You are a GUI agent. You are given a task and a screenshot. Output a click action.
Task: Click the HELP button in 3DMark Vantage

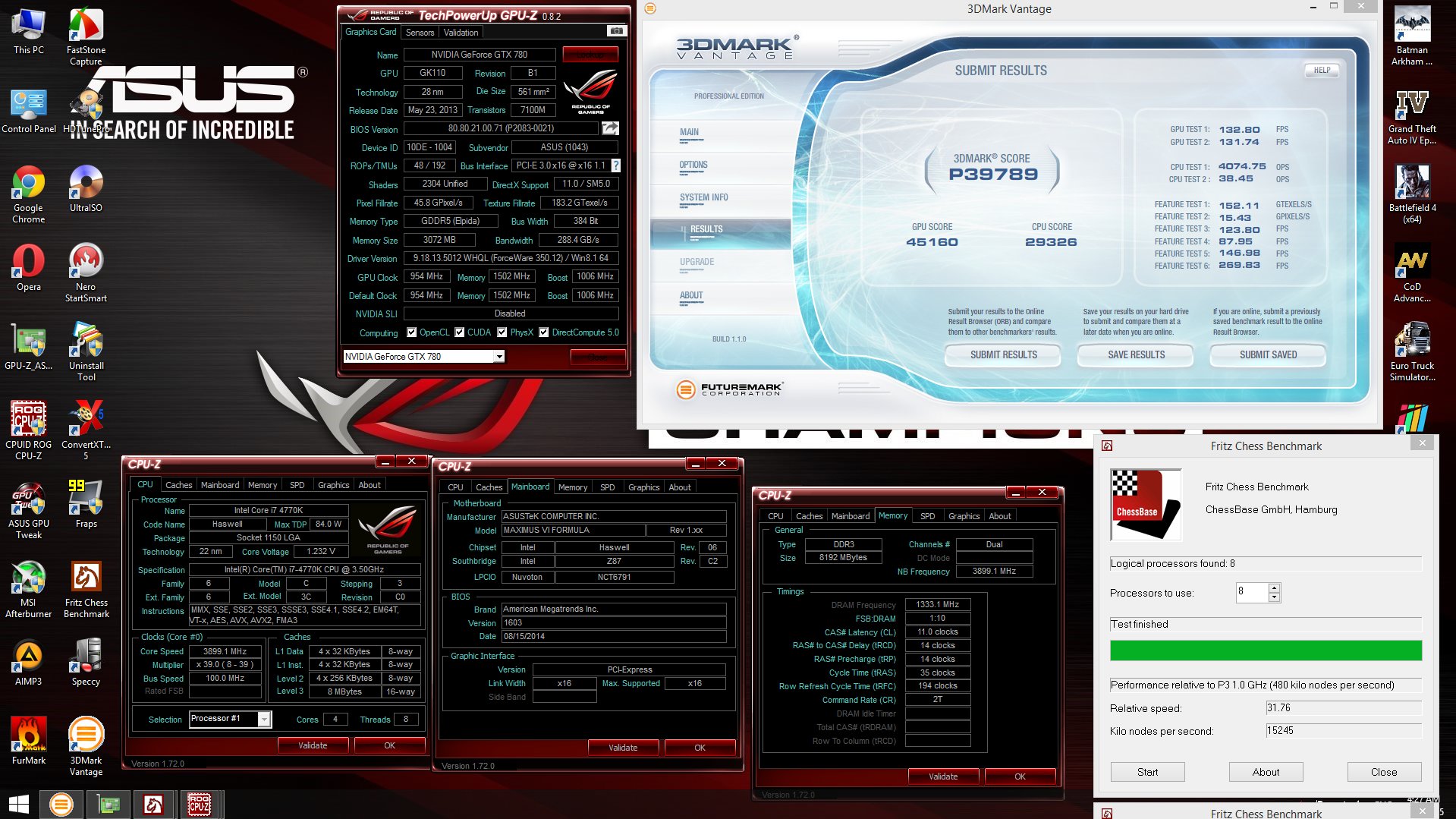[1322, 70]
